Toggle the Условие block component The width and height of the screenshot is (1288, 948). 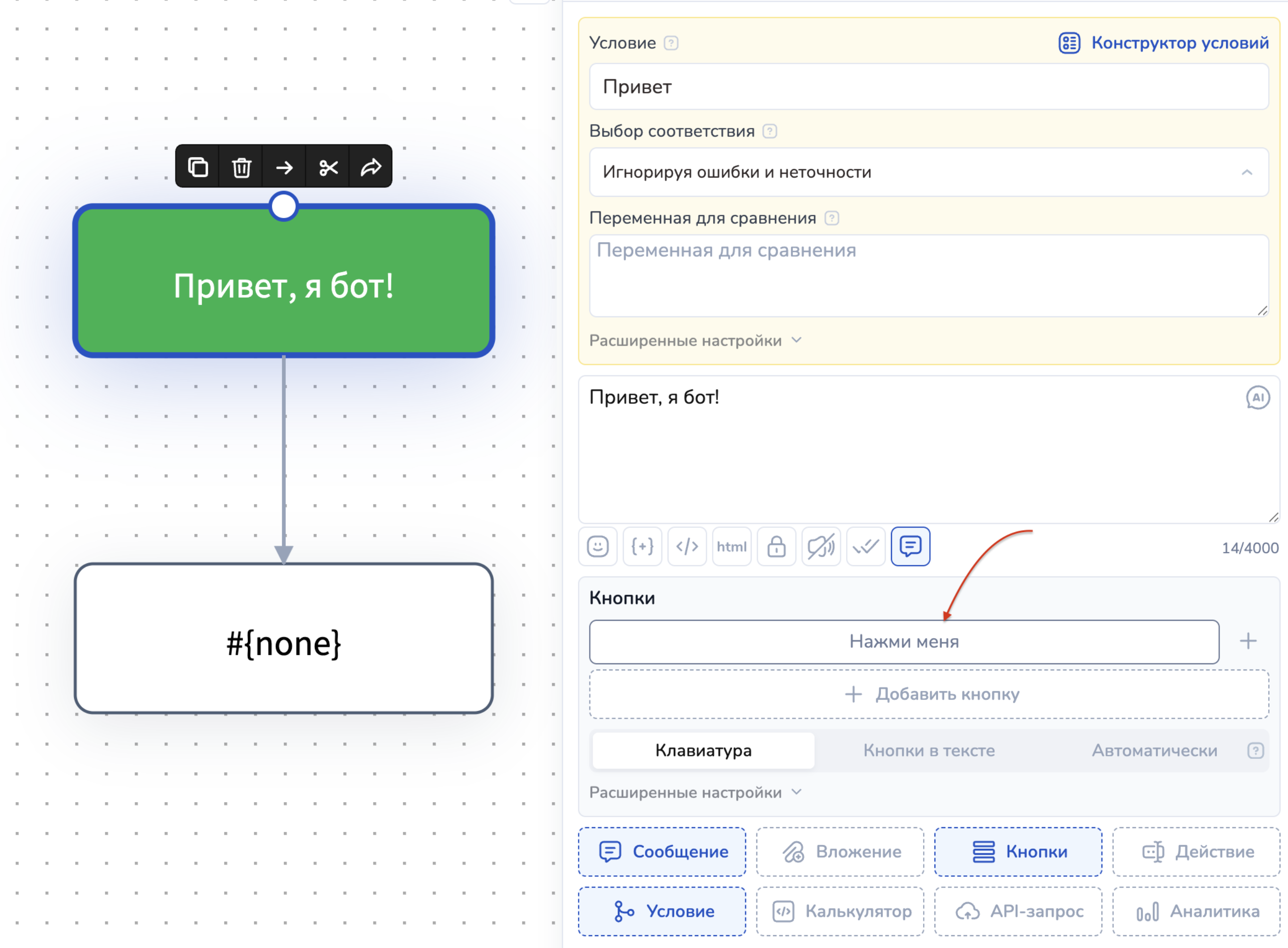662,911
